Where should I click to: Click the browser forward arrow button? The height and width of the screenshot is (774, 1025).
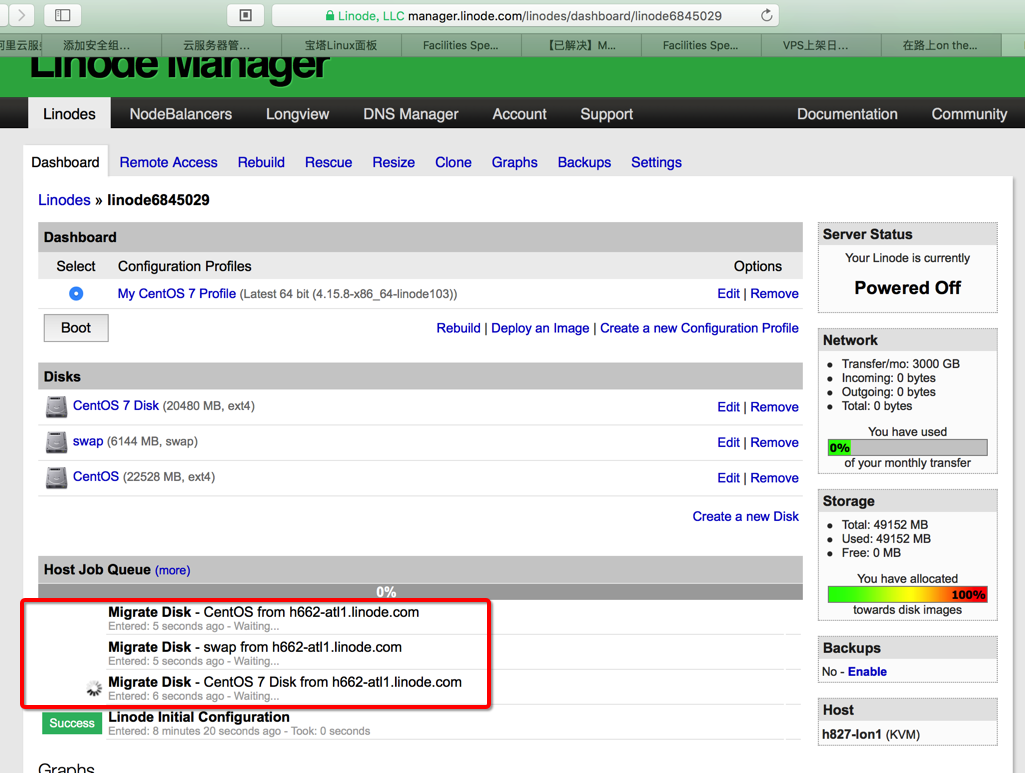point(21,14)
